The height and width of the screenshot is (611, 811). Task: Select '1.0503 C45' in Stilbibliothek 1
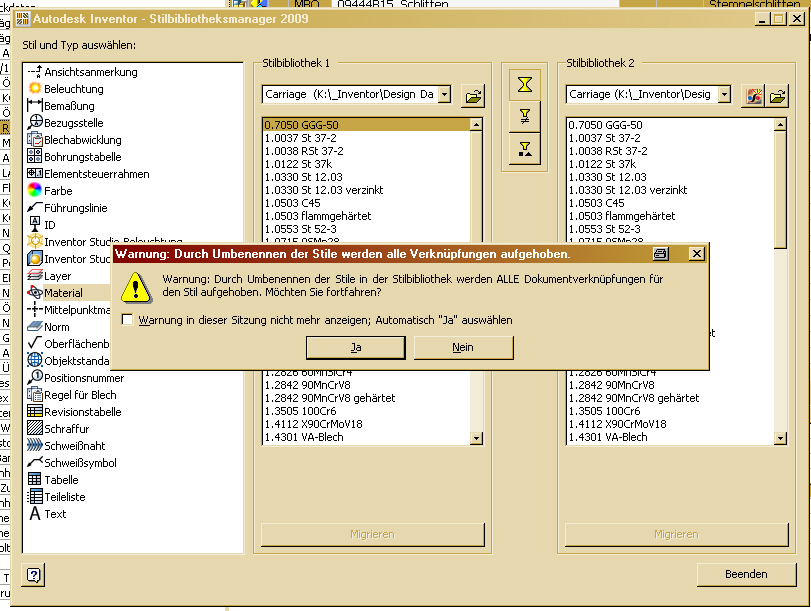293,203
